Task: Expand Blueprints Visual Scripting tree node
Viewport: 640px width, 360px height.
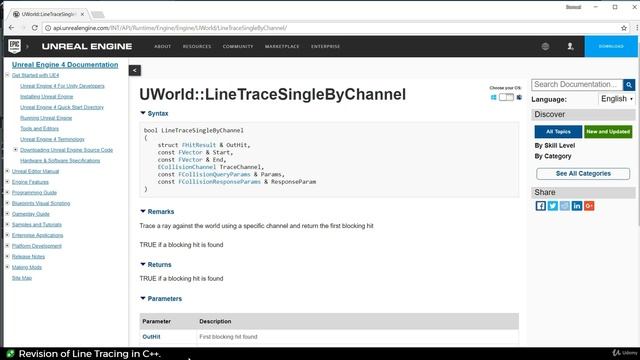Action: pyautogui.click(x=7, y=203)
